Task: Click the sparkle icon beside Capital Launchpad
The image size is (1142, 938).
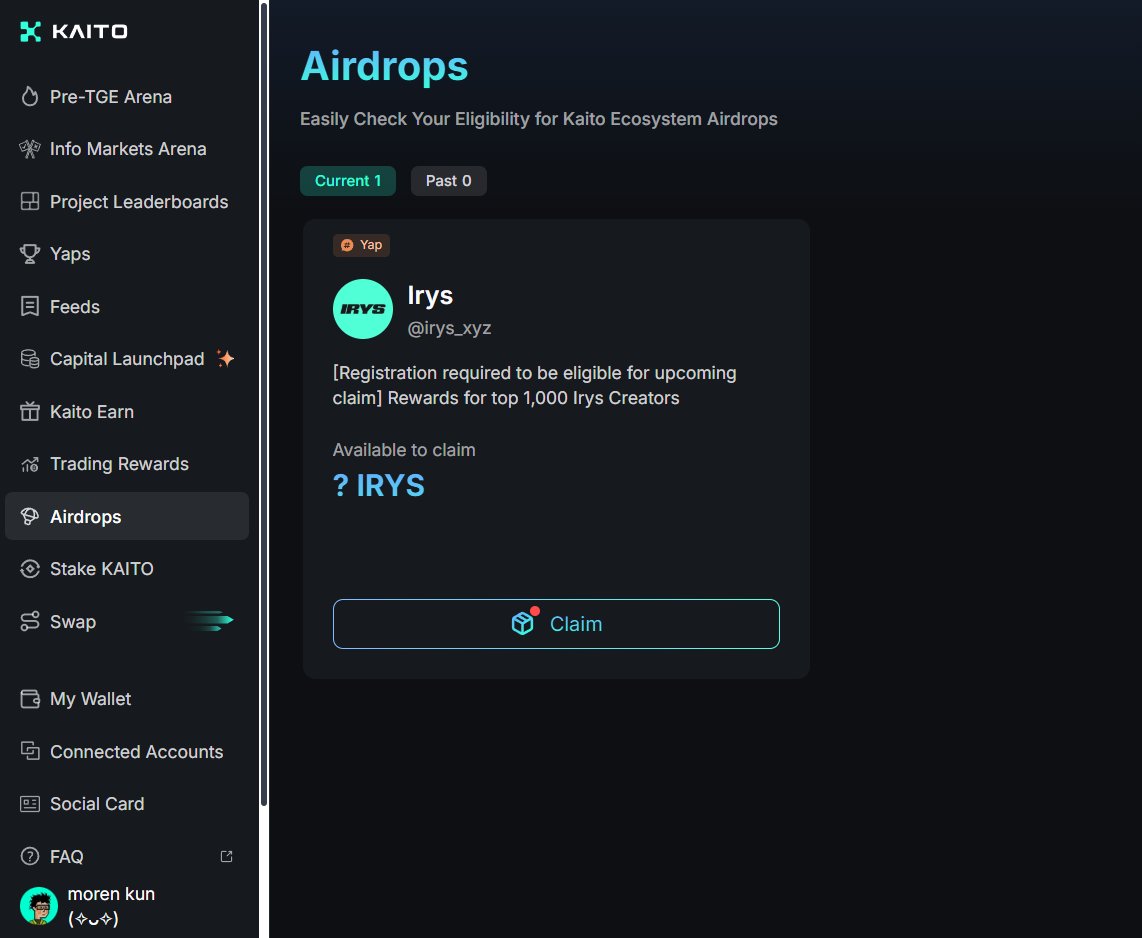Action: pyautogui.click(x=225, y=358)
